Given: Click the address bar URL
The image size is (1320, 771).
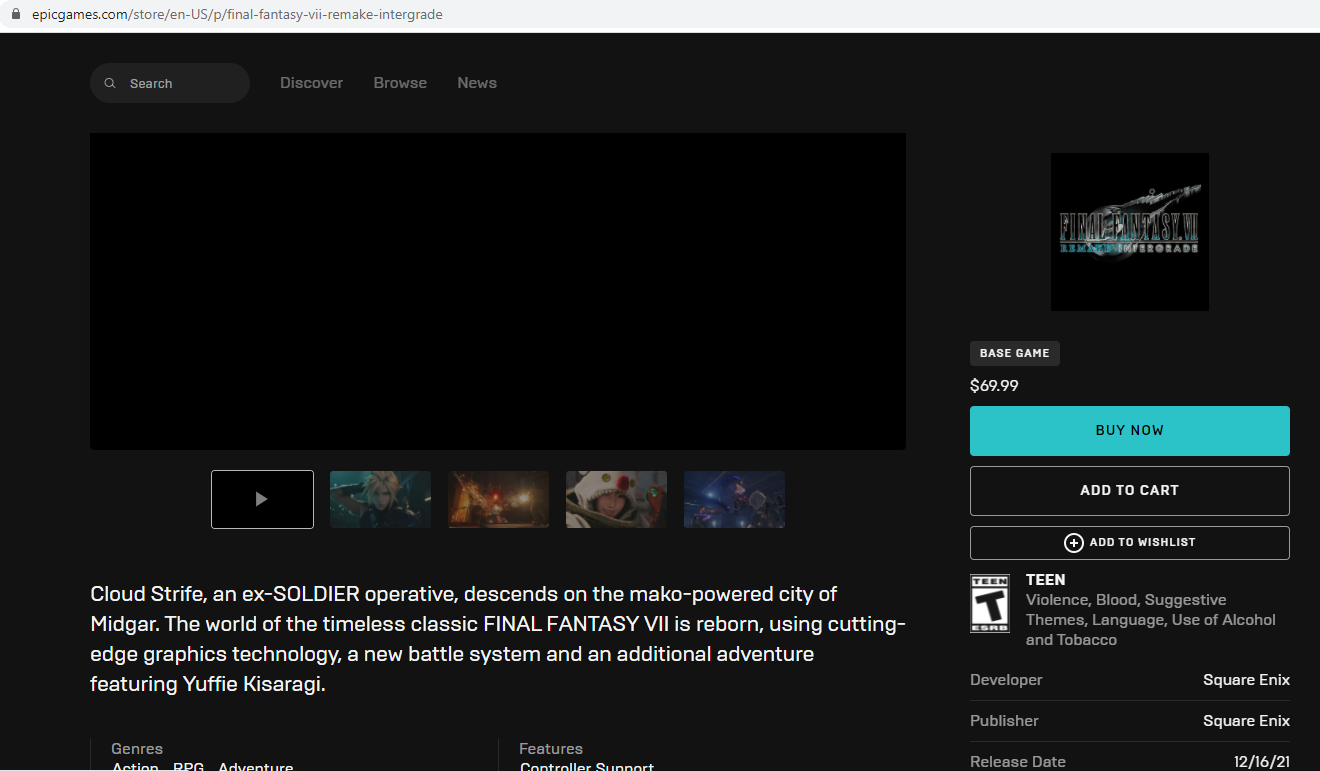Looking at the screenshot, I should tap(237, 15).
